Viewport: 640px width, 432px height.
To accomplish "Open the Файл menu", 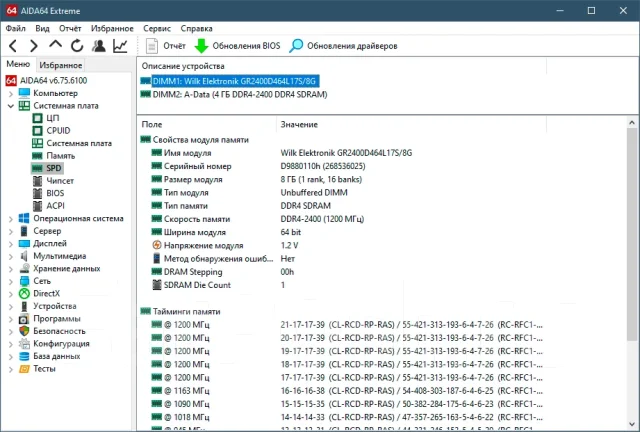I will (16, 29).
